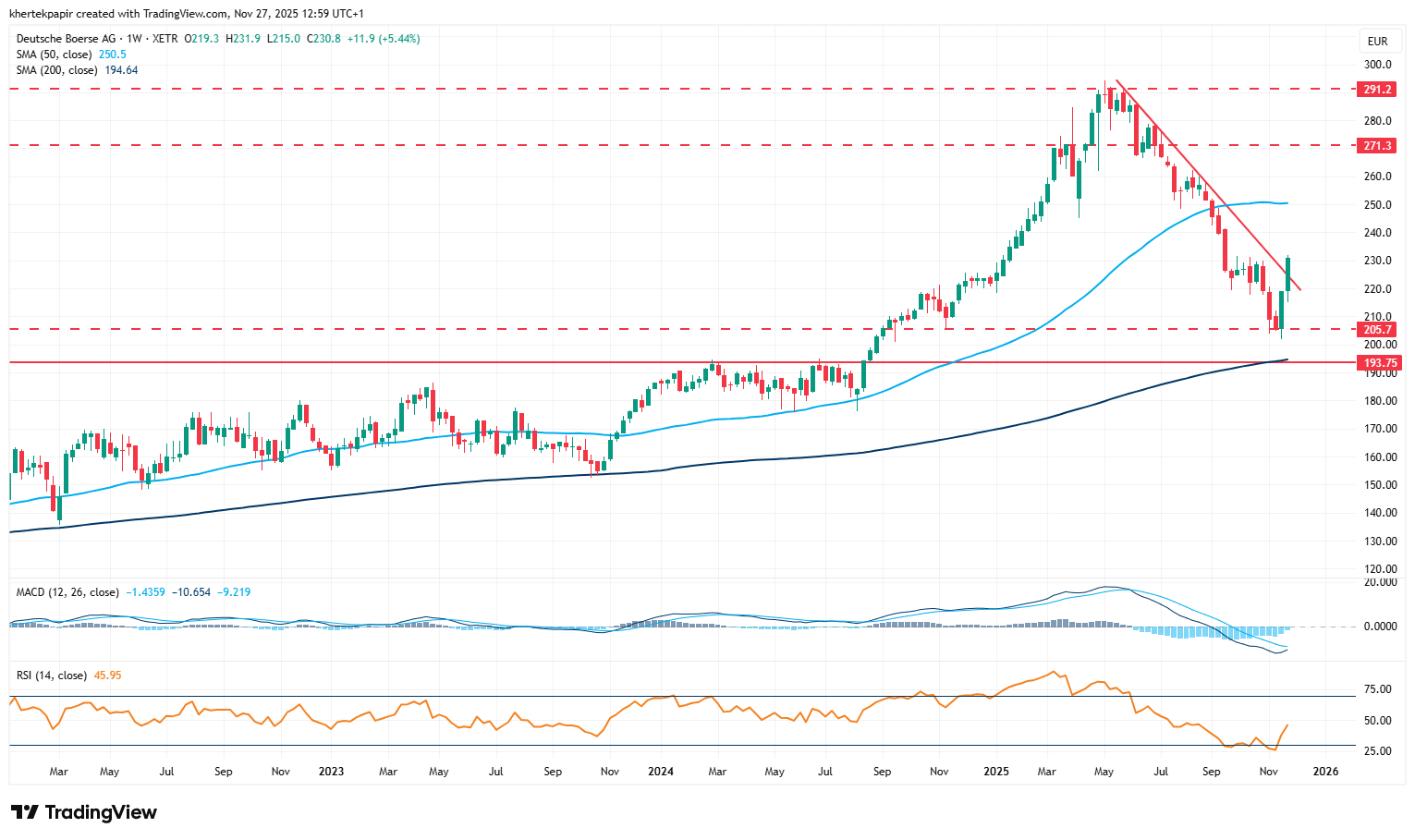This screenshot has height=840, width=1415.
Task: Open the EUR currency selector
Action: point(1377,42)
